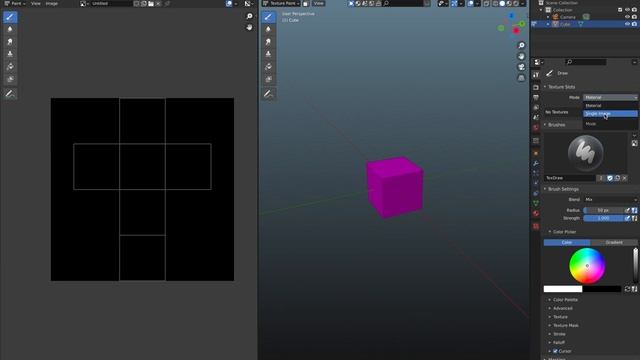Click the white primary color swatch
Viewport: 640px width, 360px height.
(563, 289)
